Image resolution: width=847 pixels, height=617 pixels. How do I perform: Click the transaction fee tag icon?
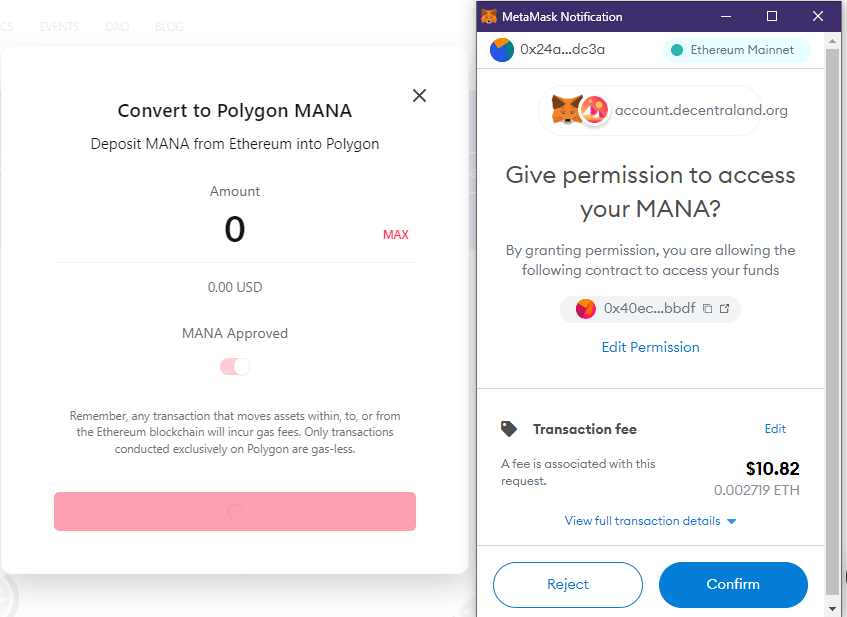click(509, 429)
